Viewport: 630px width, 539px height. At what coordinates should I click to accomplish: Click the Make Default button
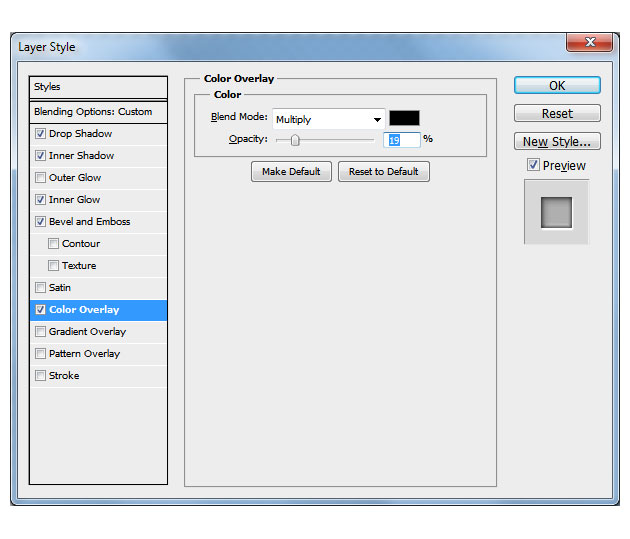[291, 172]
